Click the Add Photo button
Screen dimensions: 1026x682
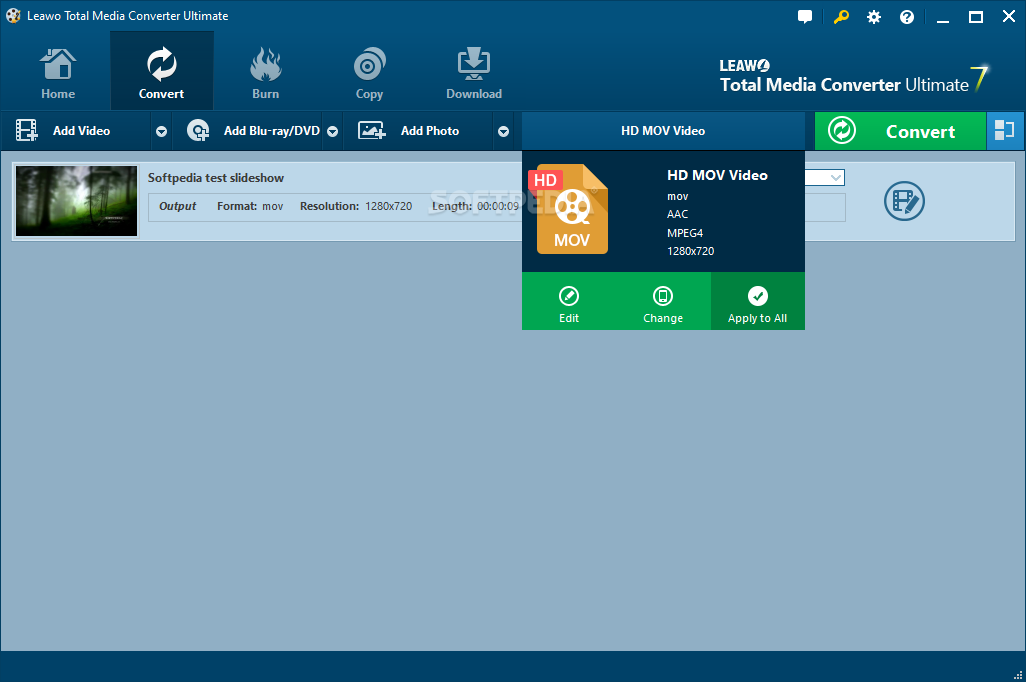[x=417, y=131]
